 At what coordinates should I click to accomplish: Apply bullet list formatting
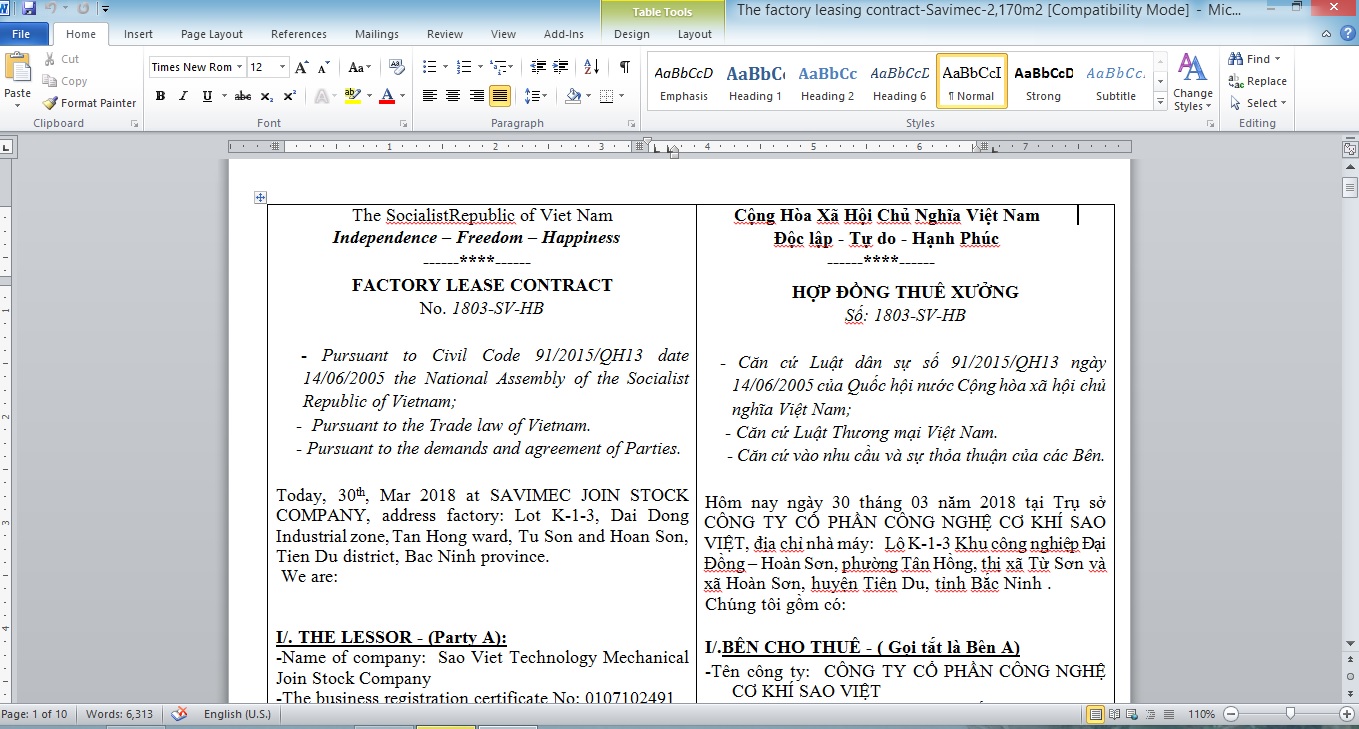pos(429,67)
